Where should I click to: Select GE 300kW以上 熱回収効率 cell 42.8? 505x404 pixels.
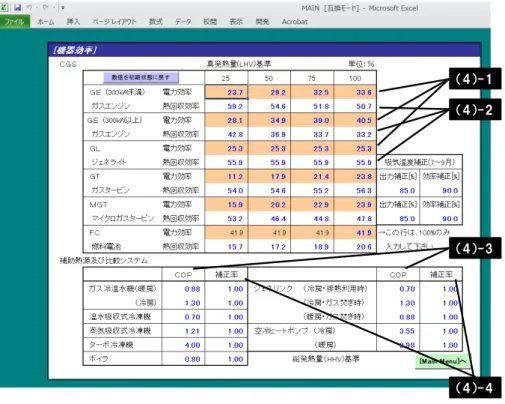pyautogui.click(x=226, y=134)
